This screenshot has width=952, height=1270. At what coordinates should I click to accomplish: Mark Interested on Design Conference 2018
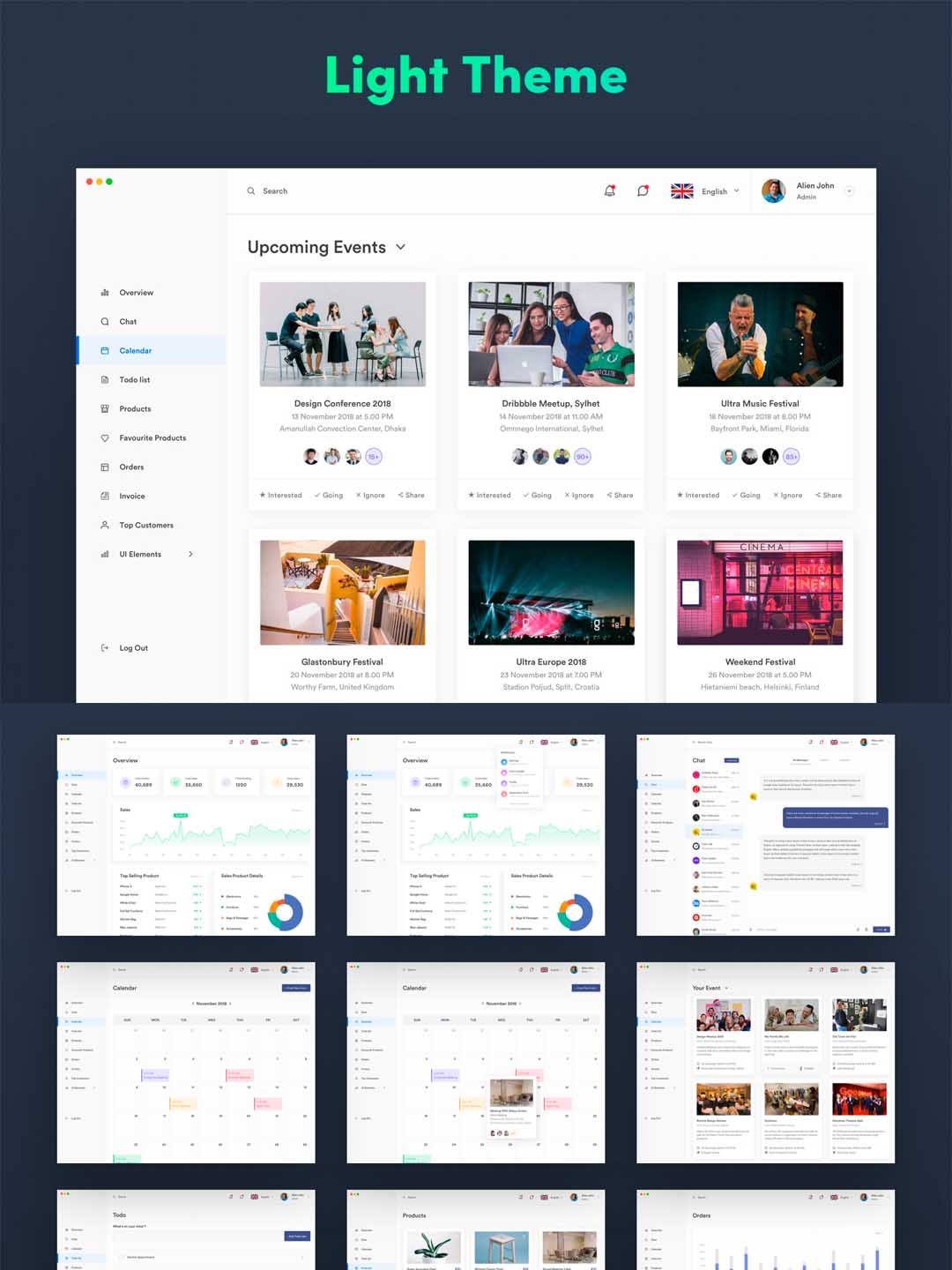280,496
